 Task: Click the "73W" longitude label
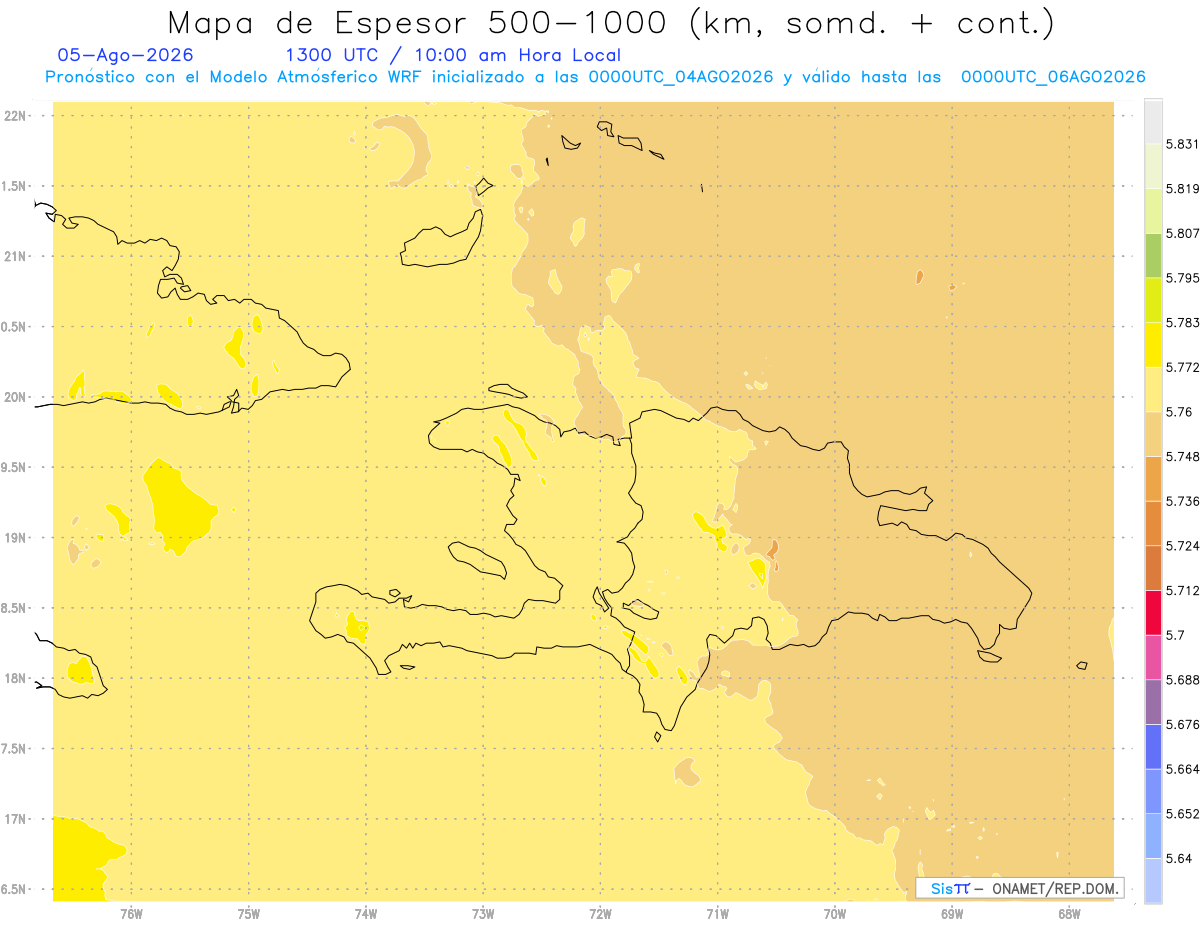[483, 913]
